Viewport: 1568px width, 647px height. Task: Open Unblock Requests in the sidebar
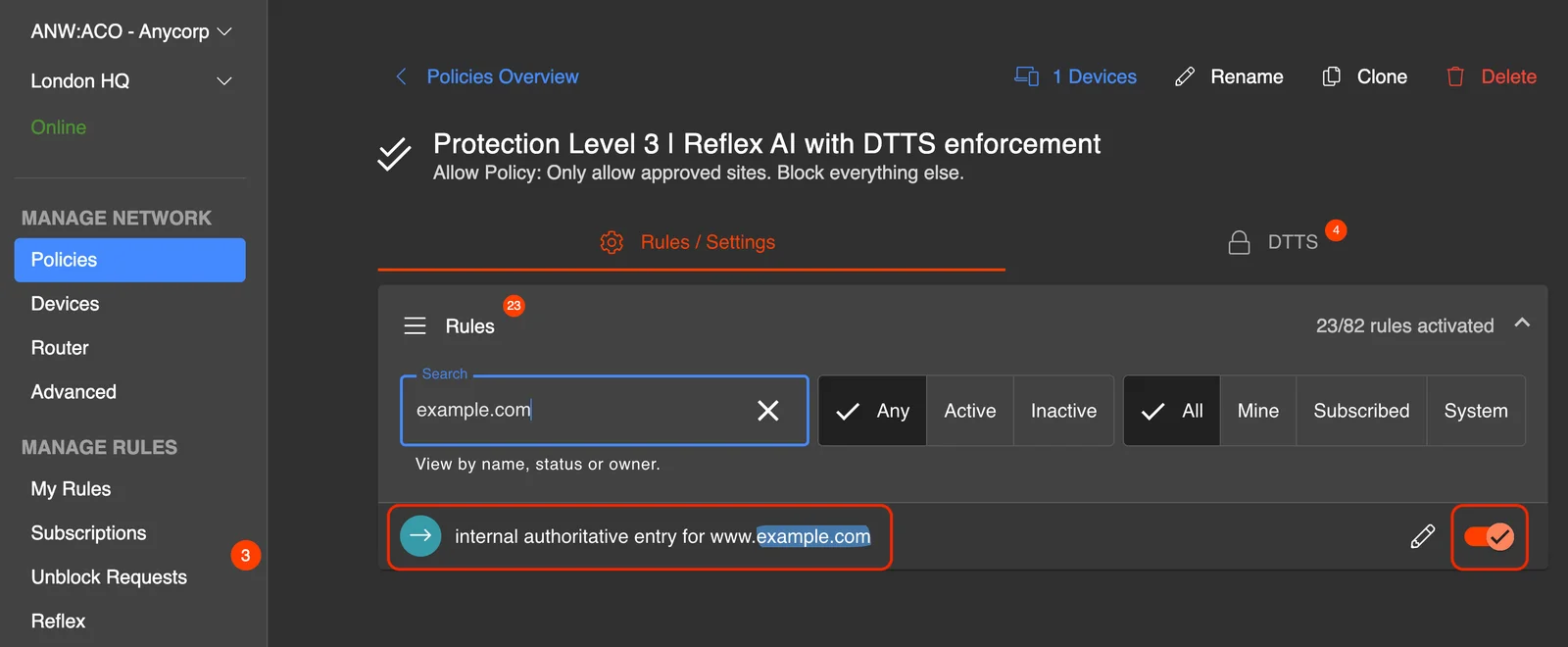(130, 577)
